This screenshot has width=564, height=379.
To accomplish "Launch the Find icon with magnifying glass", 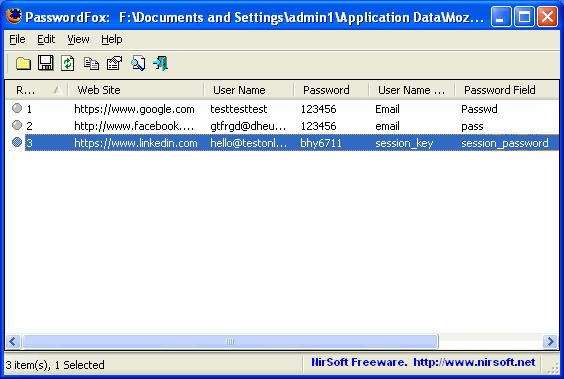I will click(x=138, y=63).
